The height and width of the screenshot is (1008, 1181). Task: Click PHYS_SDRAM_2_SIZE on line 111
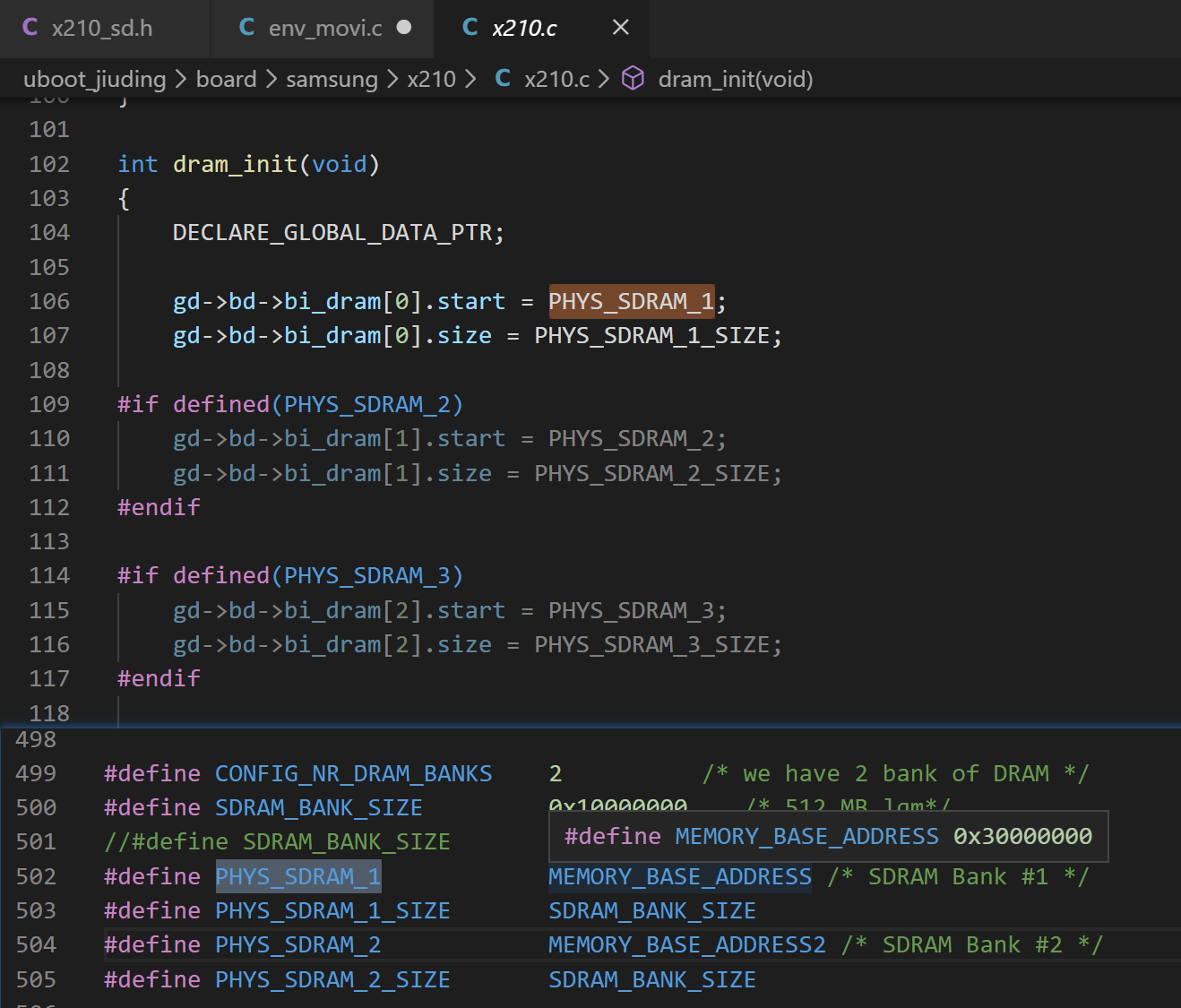[652, 473]
